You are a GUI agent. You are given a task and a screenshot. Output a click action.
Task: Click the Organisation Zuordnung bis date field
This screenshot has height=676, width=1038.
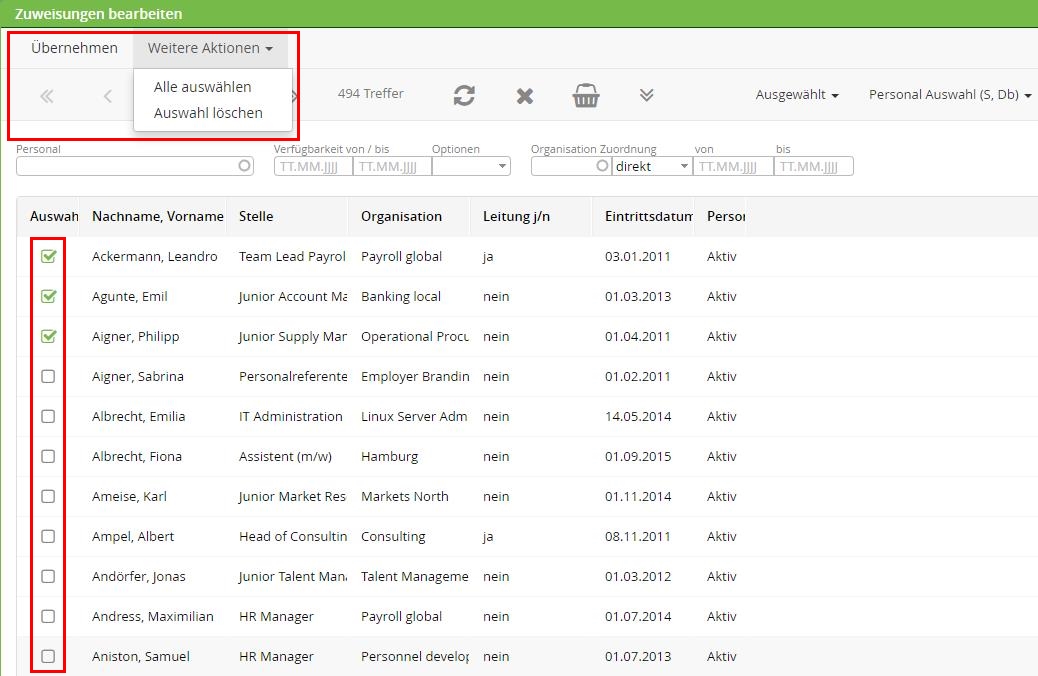click(814, 166)
